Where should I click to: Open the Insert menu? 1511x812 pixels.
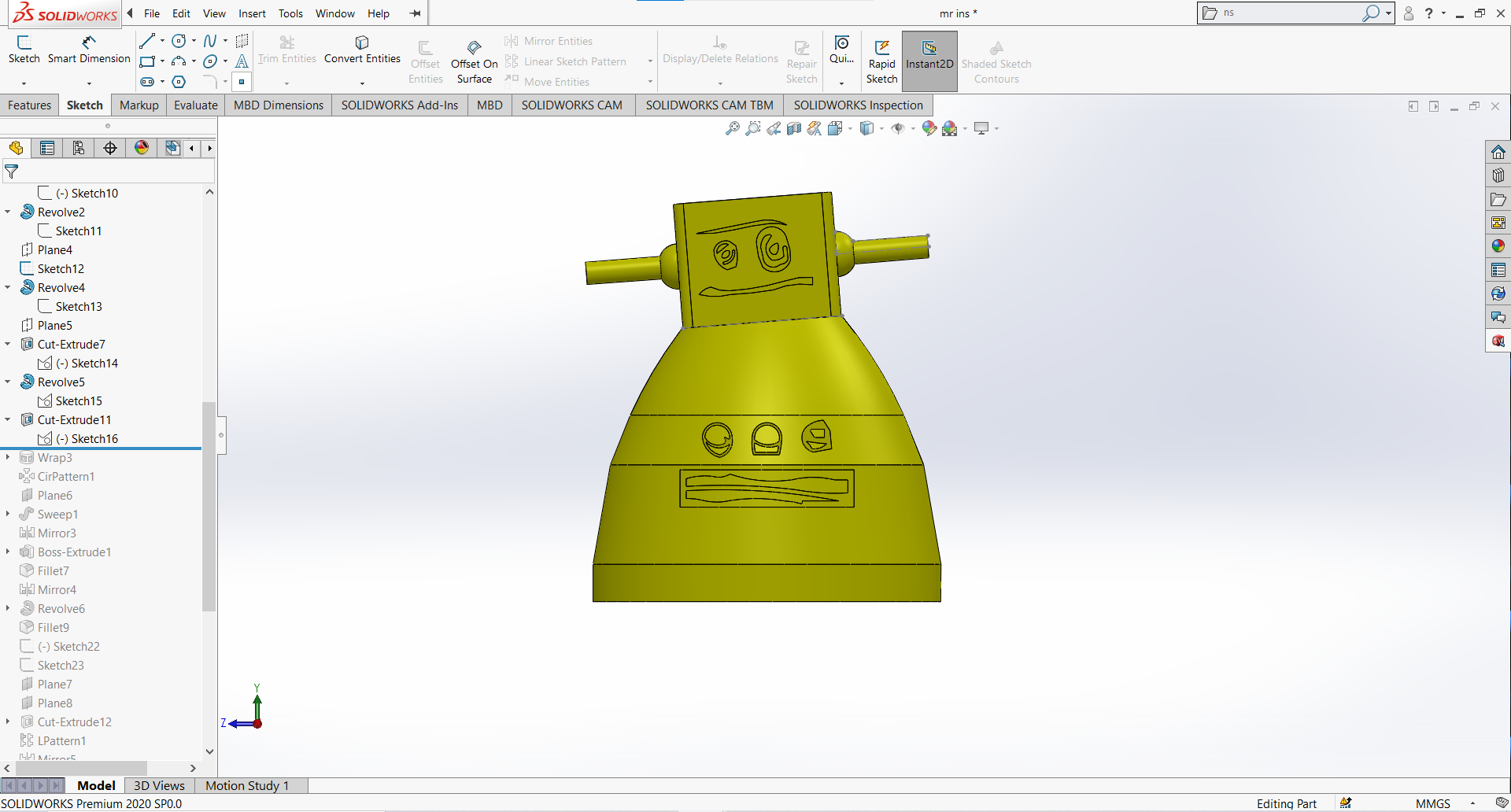(x=252, y=13)
